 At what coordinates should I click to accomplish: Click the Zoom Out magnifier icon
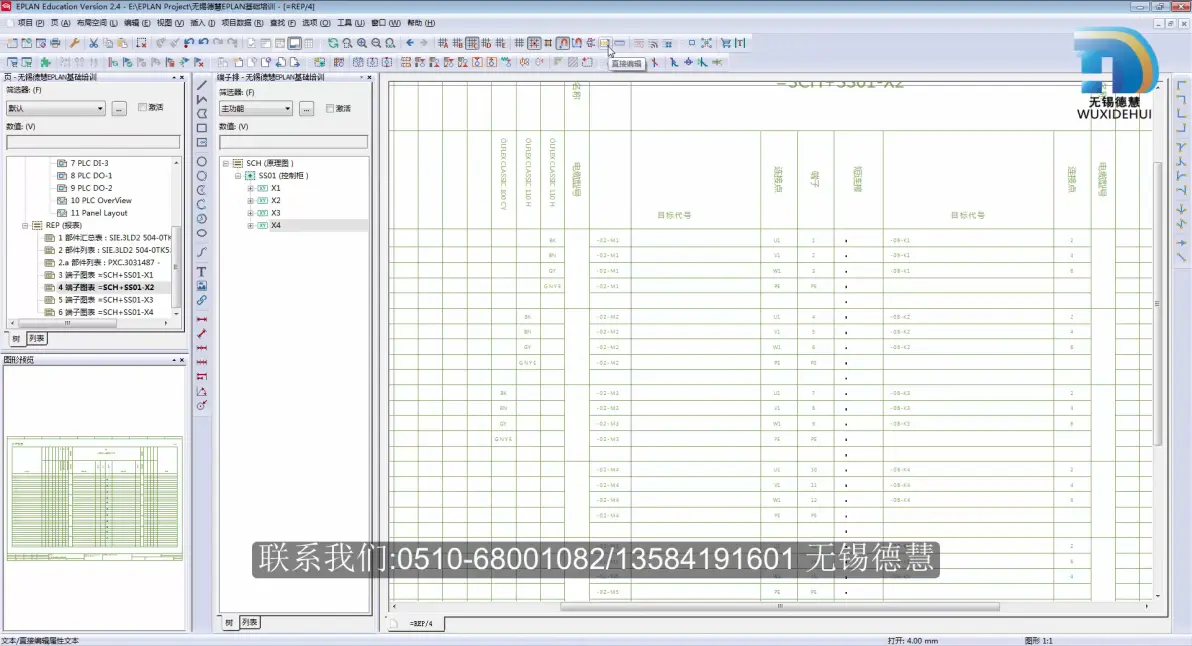tap(376, 43)
